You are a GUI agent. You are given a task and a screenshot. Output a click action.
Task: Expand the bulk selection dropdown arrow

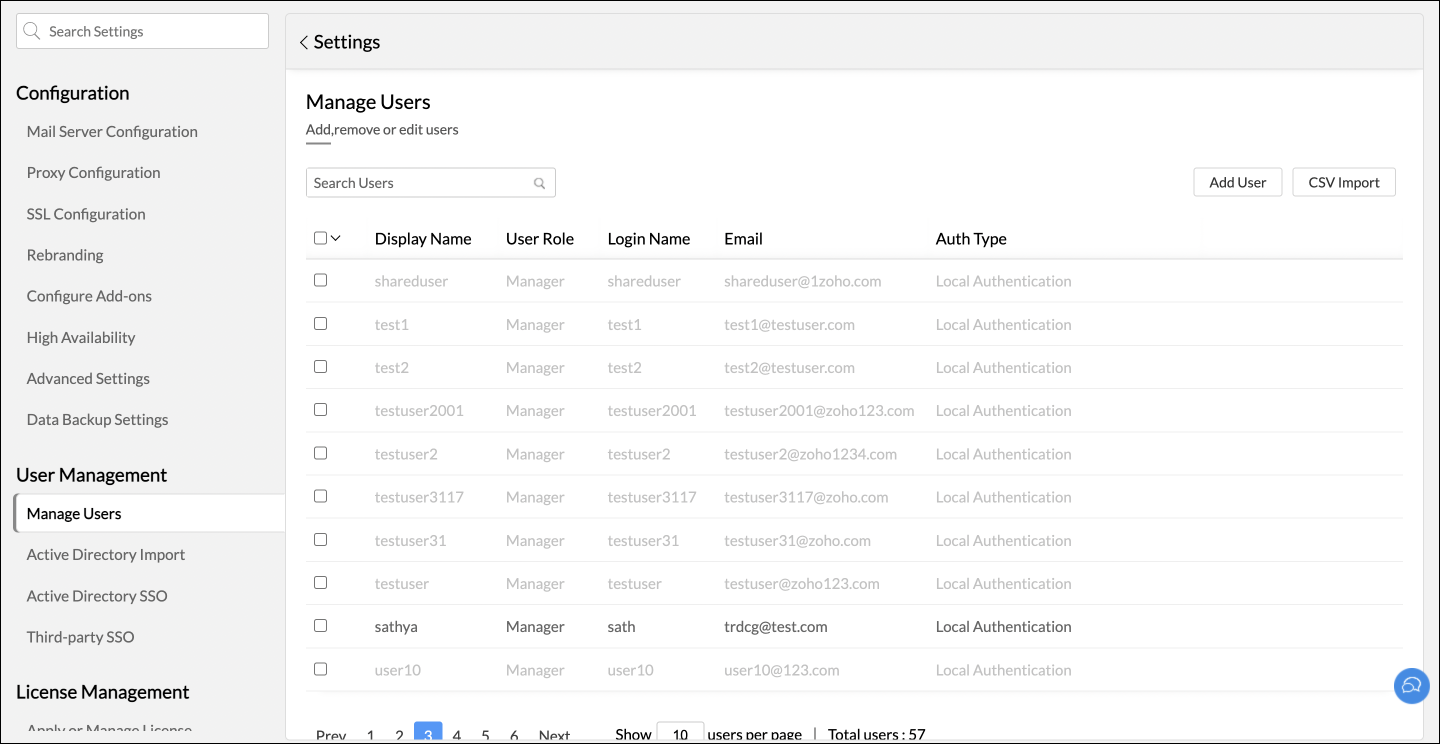point(336,238)
